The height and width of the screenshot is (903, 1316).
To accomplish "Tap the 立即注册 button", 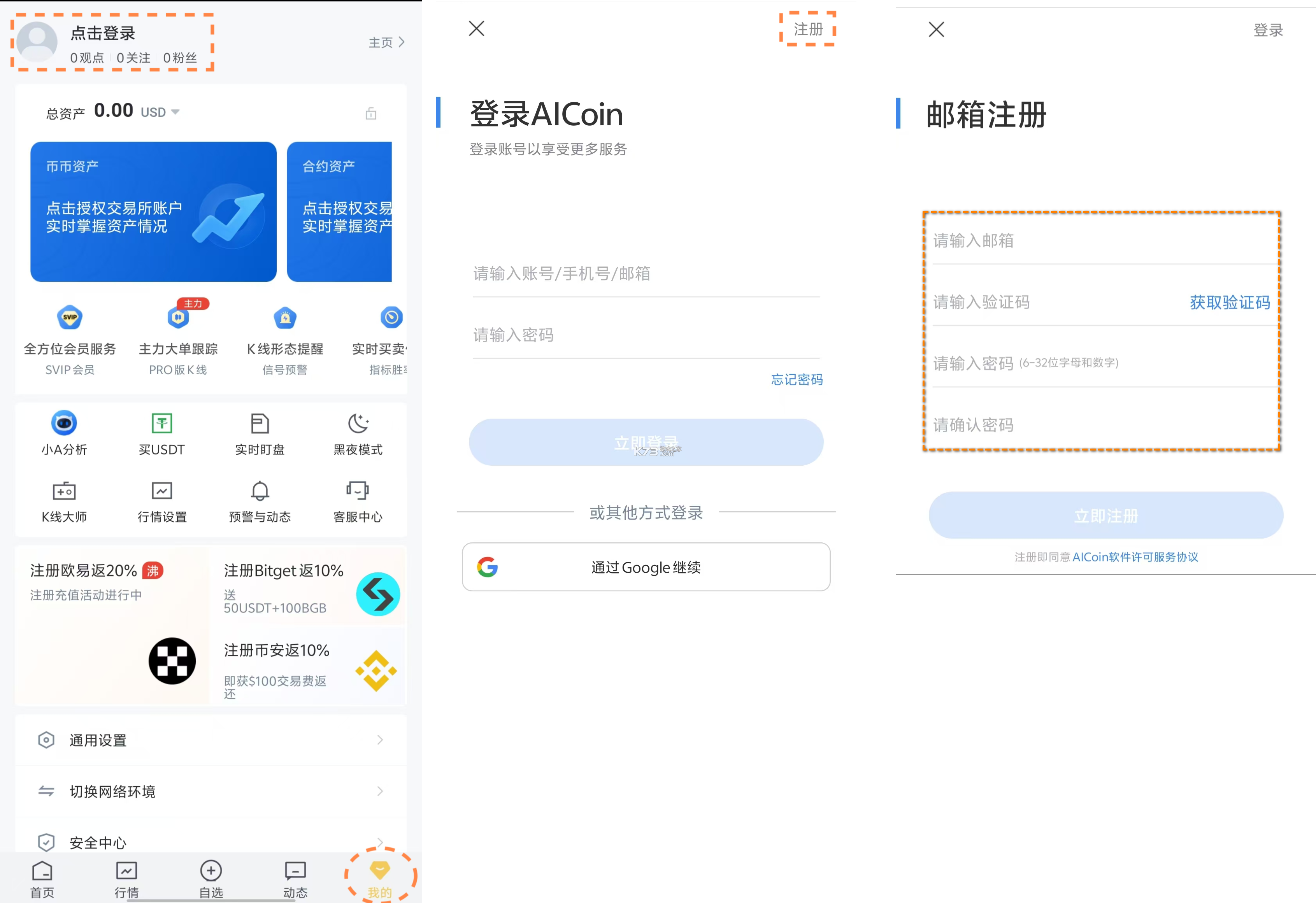I will pyautogui.click(x=1106, y=515).
